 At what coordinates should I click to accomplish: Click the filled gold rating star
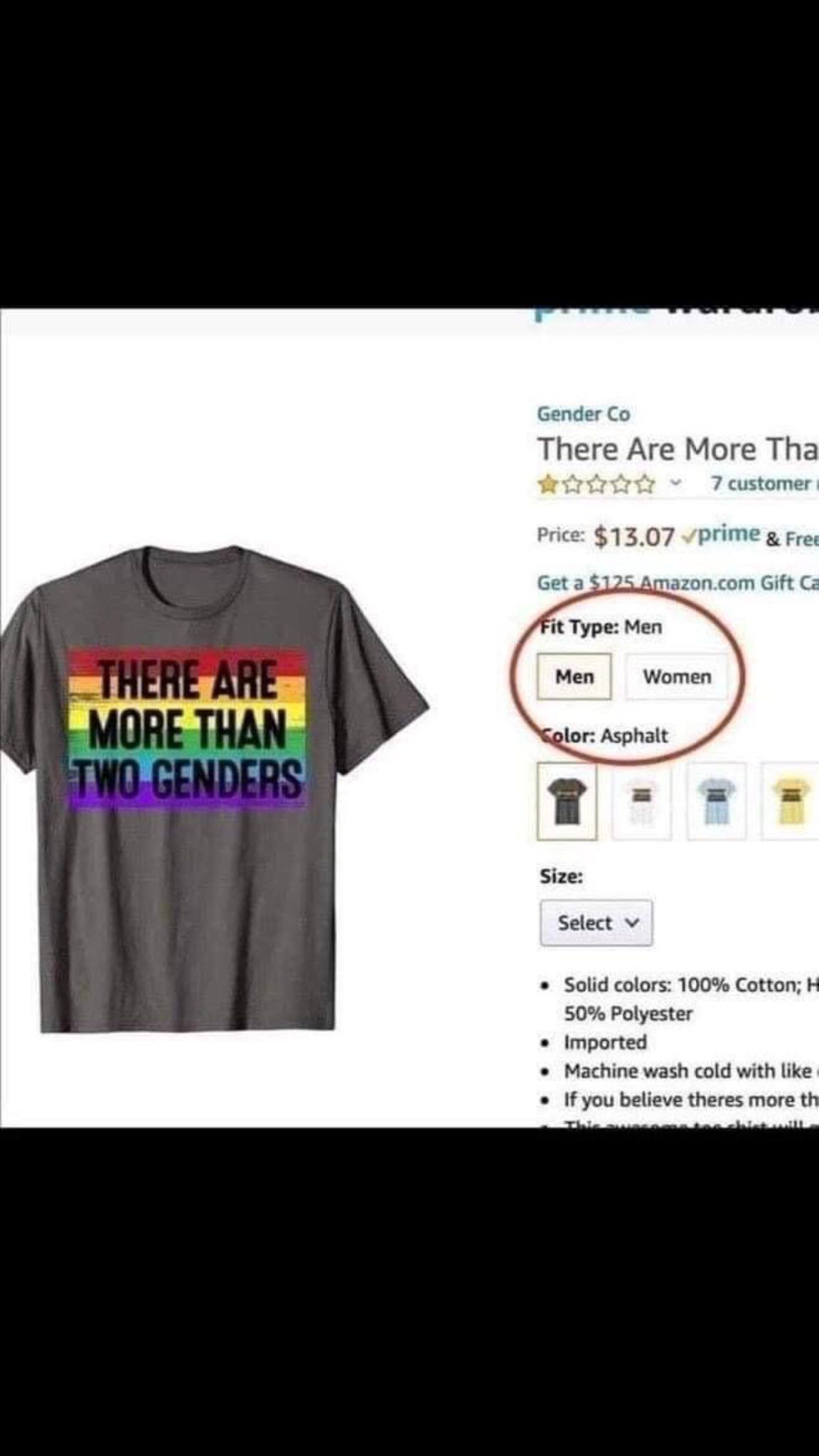point(547,485)
